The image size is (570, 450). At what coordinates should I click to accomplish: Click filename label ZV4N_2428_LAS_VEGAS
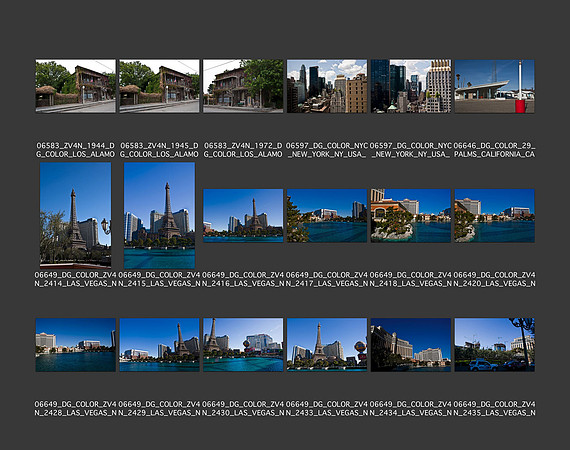pyautogui.click(x=76, y=409)
